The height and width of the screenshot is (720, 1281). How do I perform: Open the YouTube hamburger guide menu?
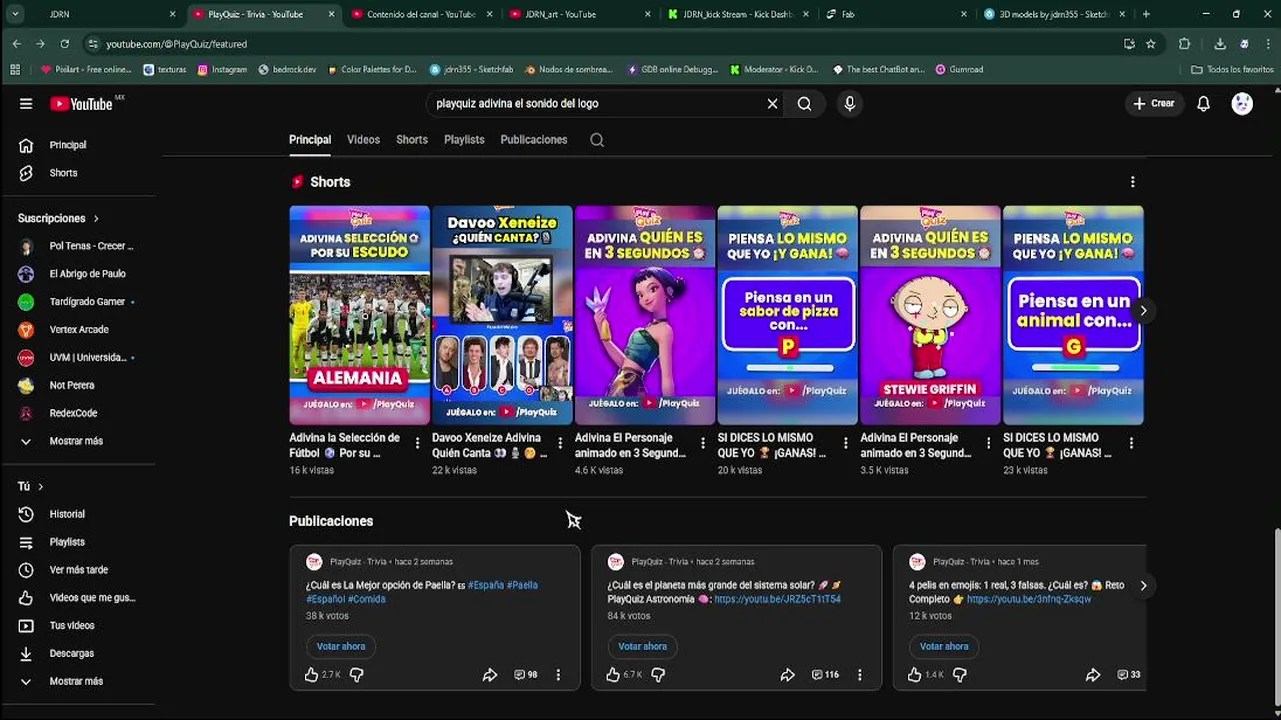pos(26,104)
